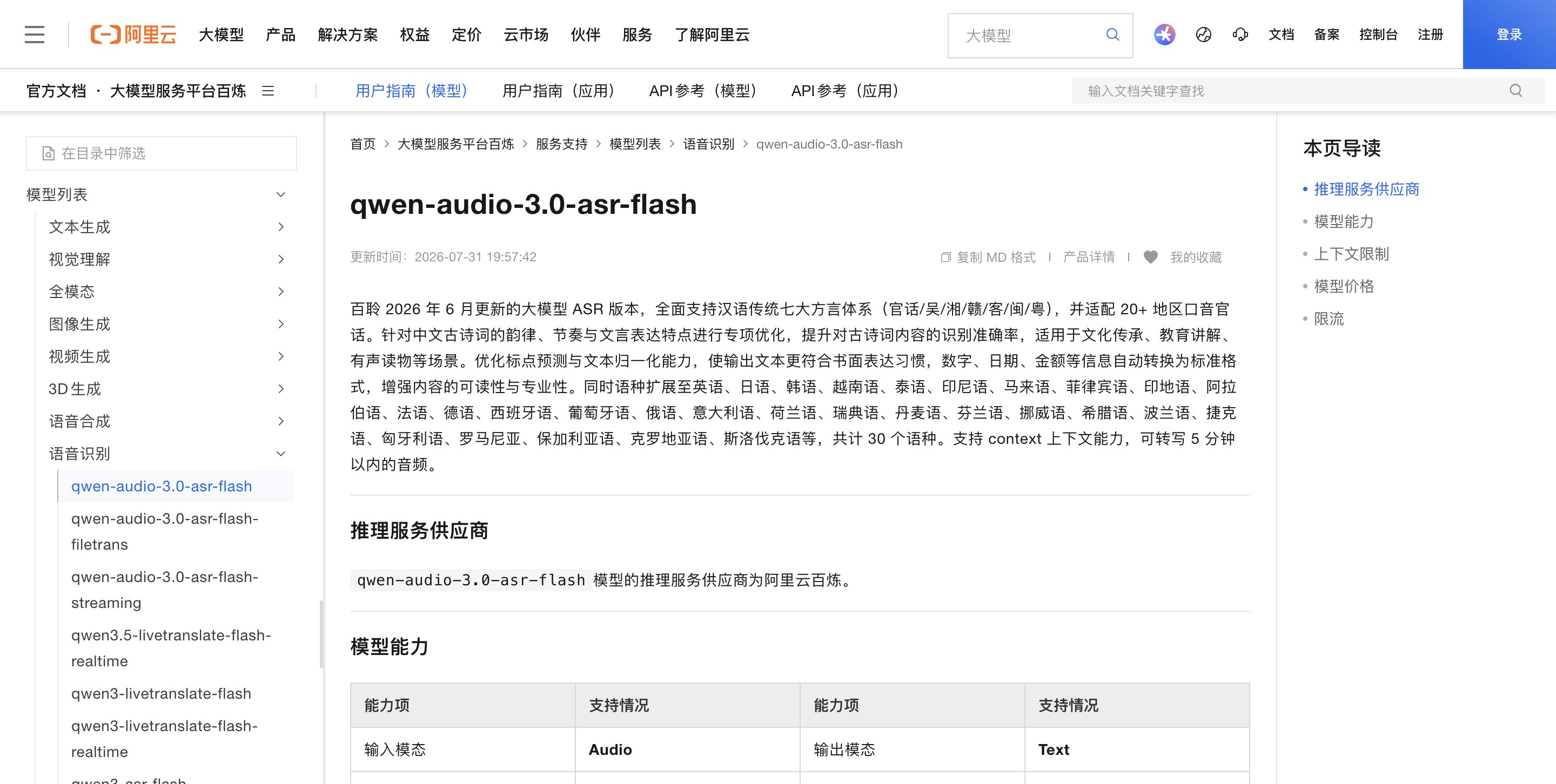Click the search magnifier in top search box
This screenshot has height=784, width=1556.
pos(1112,35)
